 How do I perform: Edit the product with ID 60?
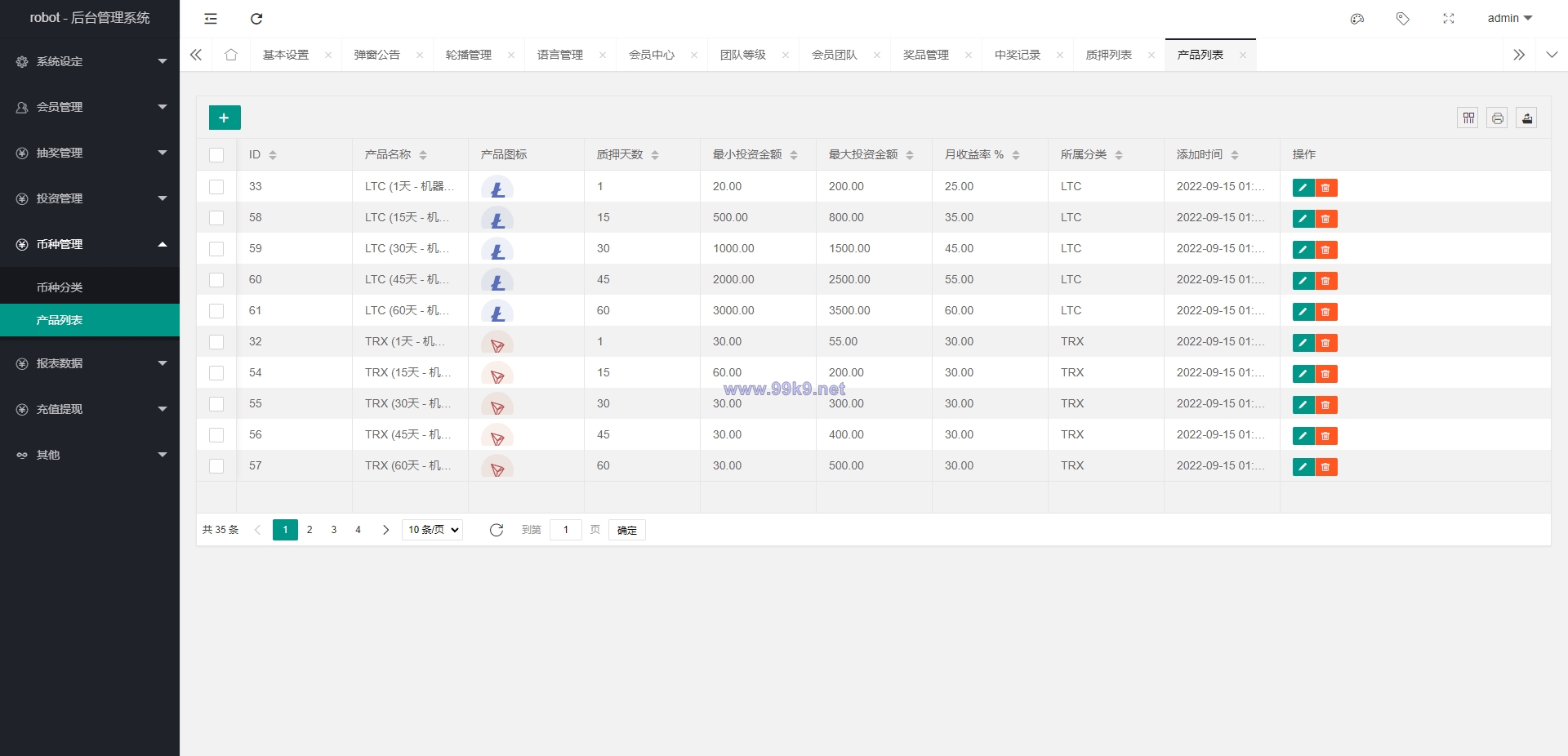1303,281
